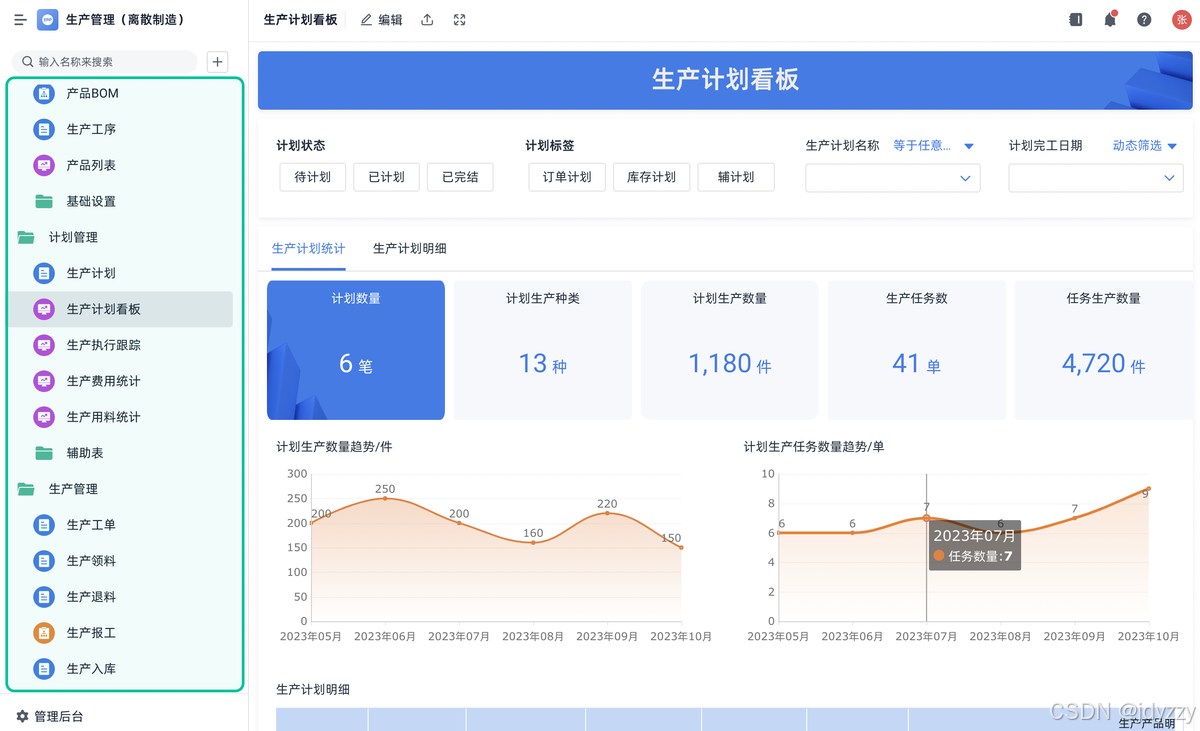Screen dimensions: 1200x731
Task: Open the help question mark icon
Action: pyautogui.click(x=1144, y=20)
